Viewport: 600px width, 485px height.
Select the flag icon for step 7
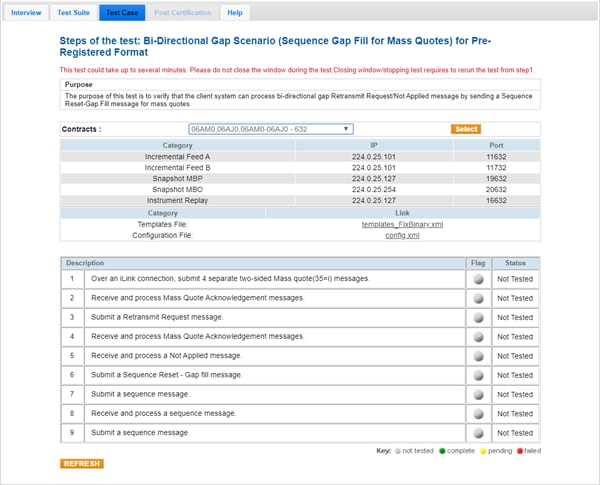477,394
